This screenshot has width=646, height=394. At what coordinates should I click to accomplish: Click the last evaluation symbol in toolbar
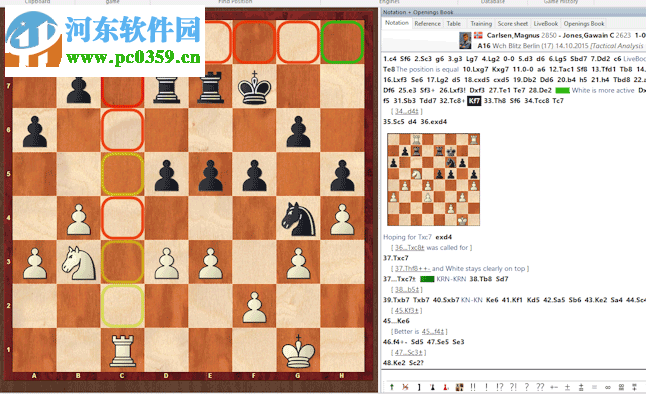634,387
